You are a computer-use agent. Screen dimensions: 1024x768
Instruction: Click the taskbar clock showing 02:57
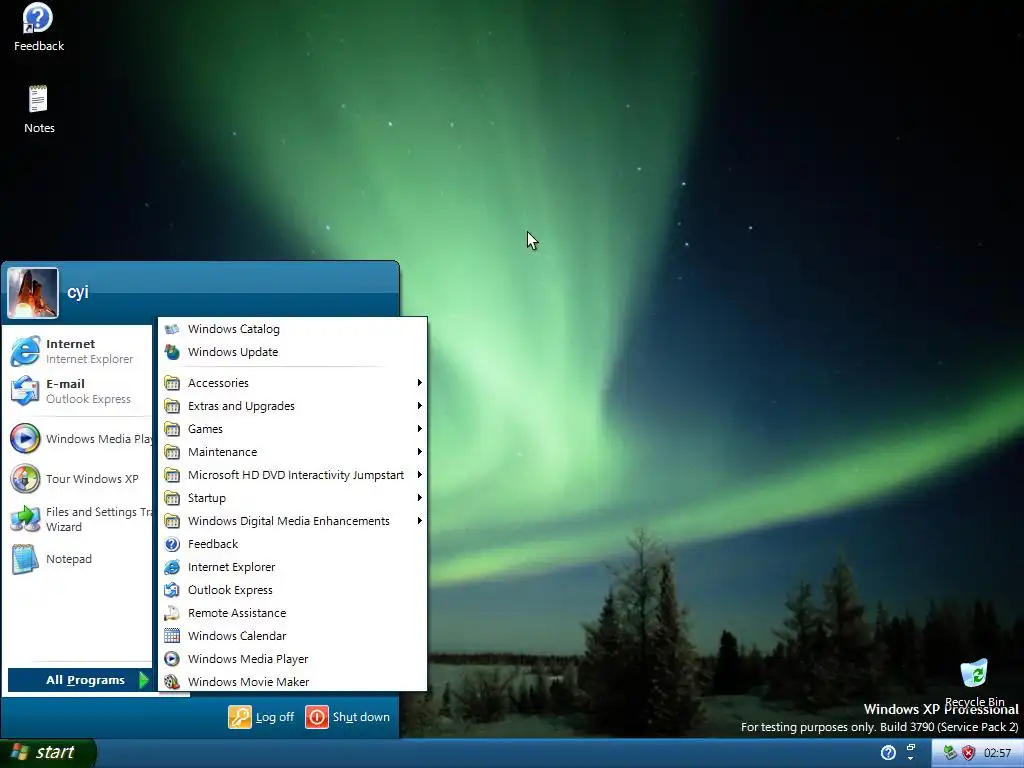pyautogui.click(x=998, y=753)
